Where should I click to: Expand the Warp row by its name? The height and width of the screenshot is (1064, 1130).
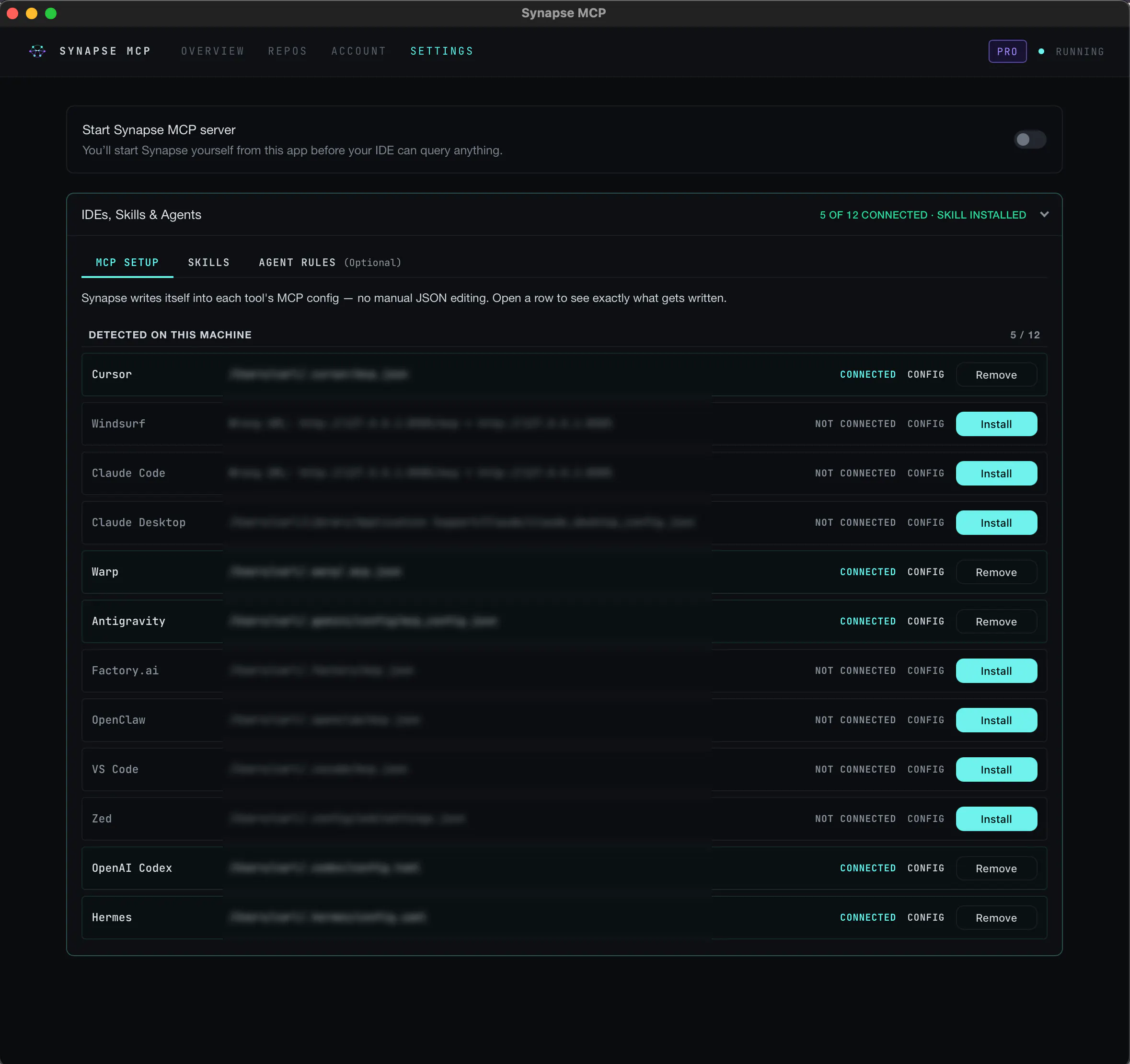(105, 572)
